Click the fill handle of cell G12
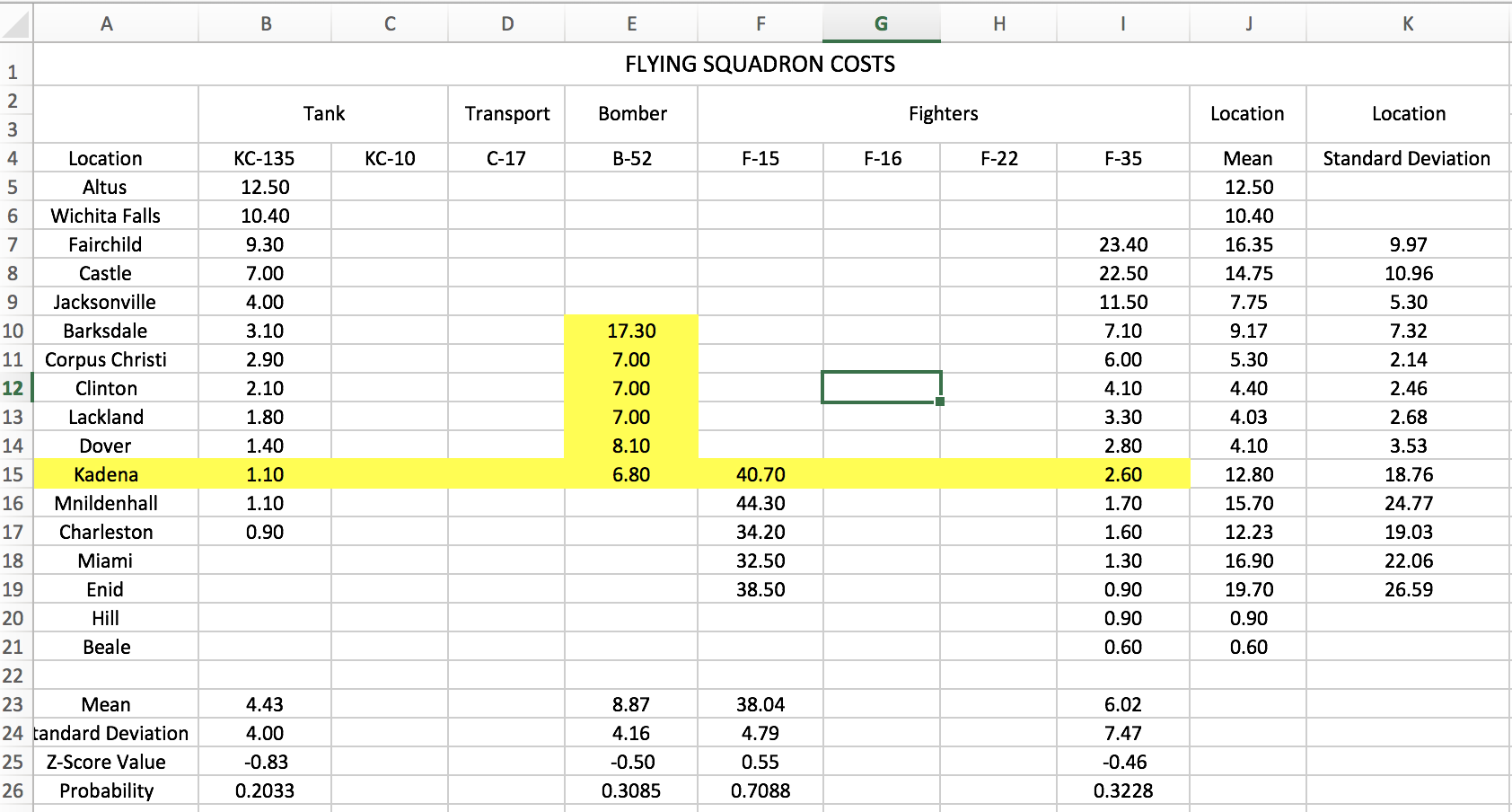Screen dimensions: 1512x812 (x=940, y=402)
